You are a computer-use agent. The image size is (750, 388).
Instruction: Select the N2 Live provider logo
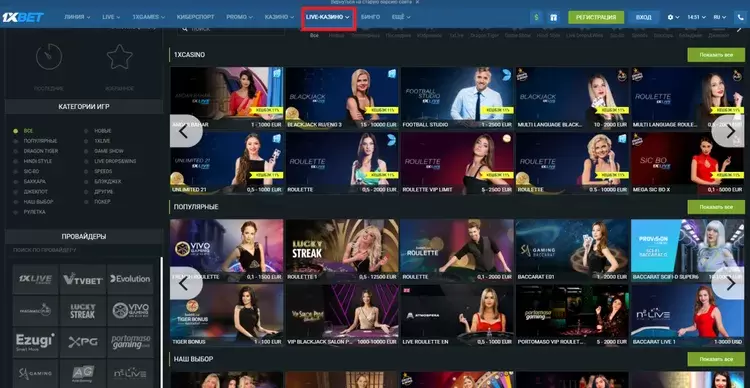[130, 374]
